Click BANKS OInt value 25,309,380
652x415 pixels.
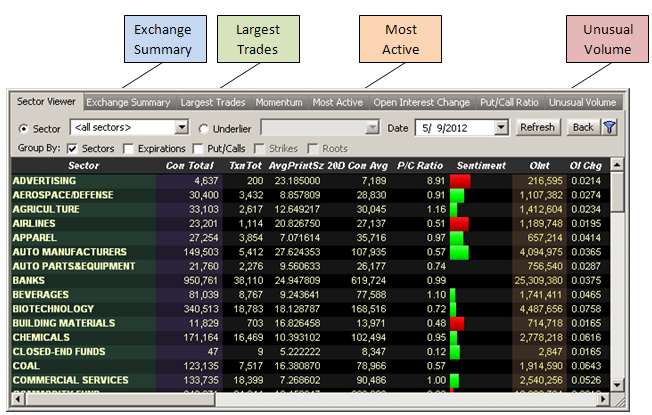click(x=538, y=281)
